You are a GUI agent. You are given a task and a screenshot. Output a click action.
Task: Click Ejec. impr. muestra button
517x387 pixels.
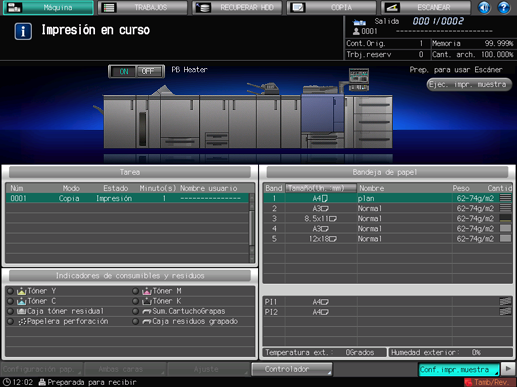pos(469,85)
